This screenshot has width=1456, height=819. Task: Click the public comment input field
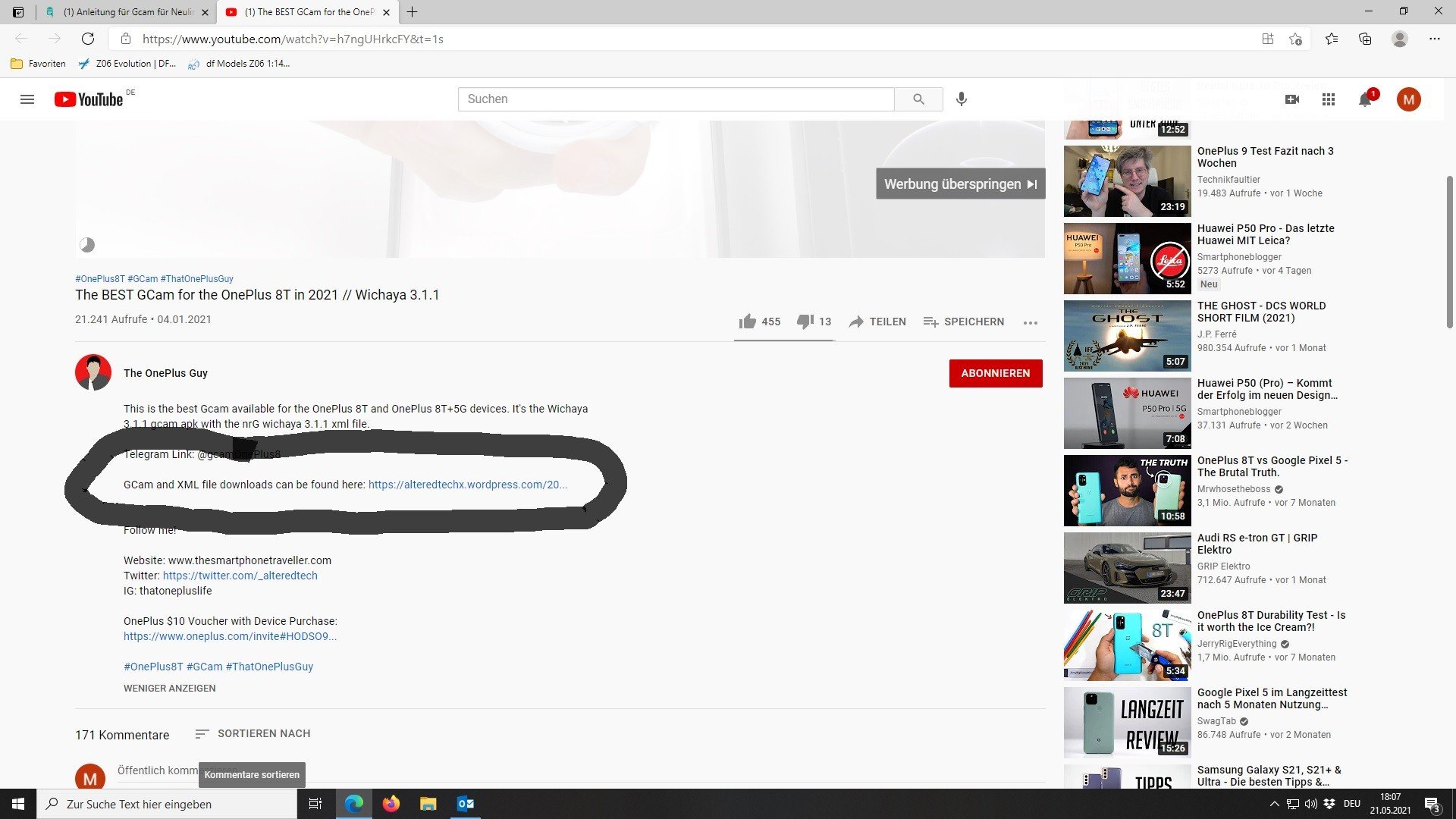pos(581,770)
